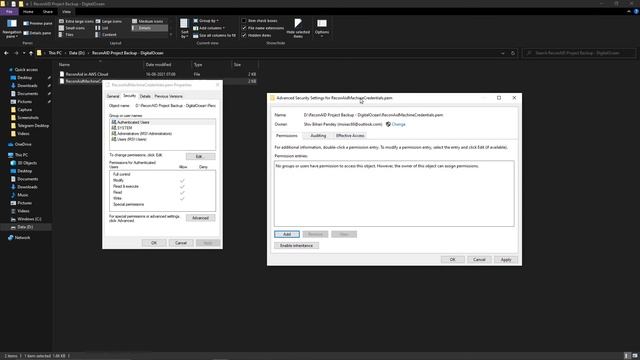The image size is (640, 360).
Task: Open the Sort by dropdown
Action: point(184,28)
